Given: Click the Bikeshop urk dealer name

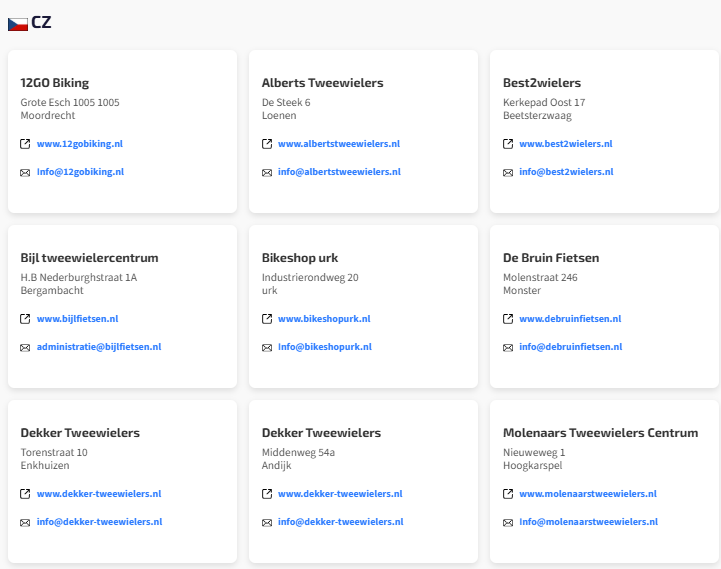Looking at the screenshot, I should [300, 258].
